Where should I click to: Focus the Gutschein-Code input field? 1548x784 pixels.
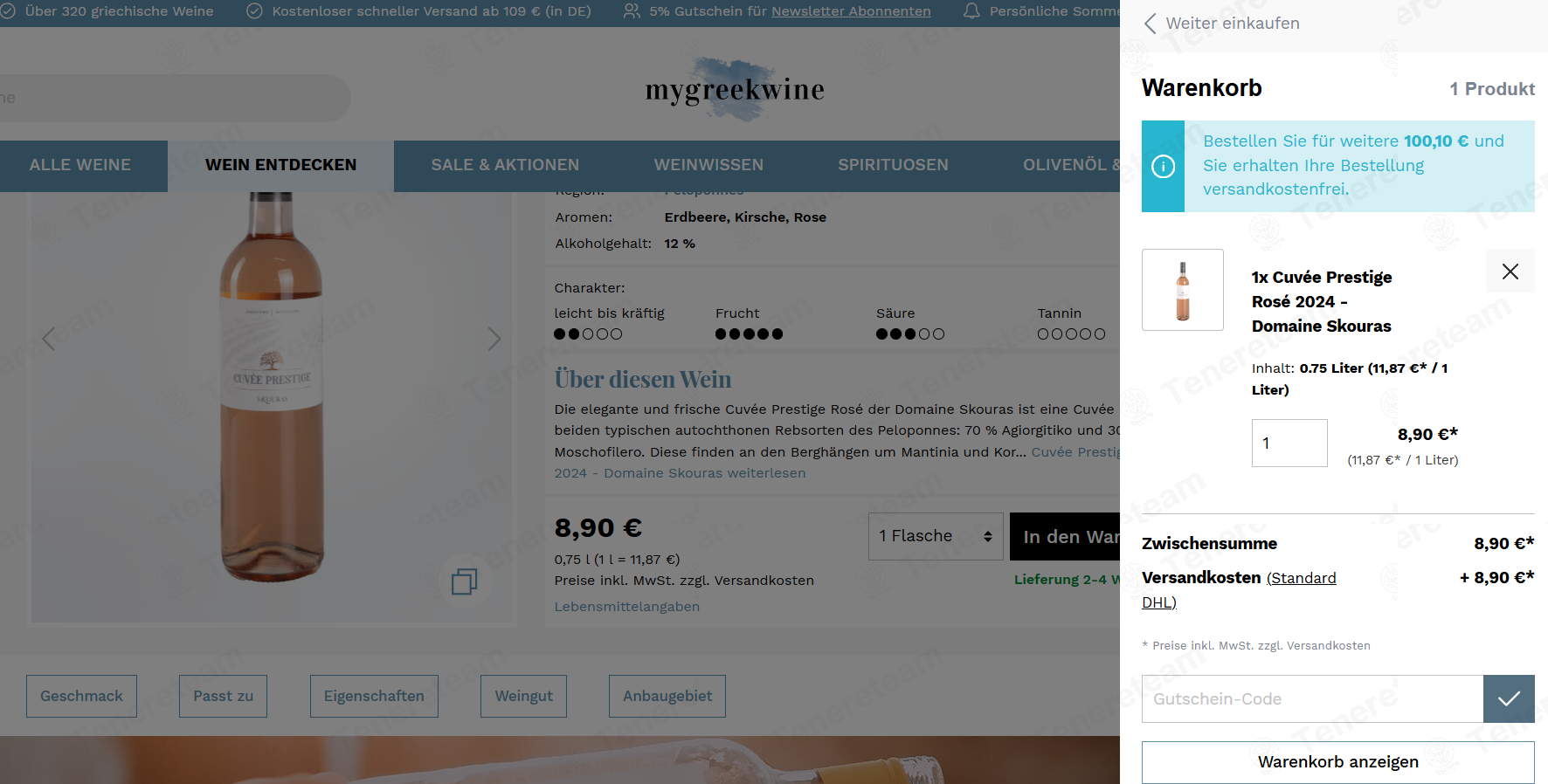click(1312, 698)
